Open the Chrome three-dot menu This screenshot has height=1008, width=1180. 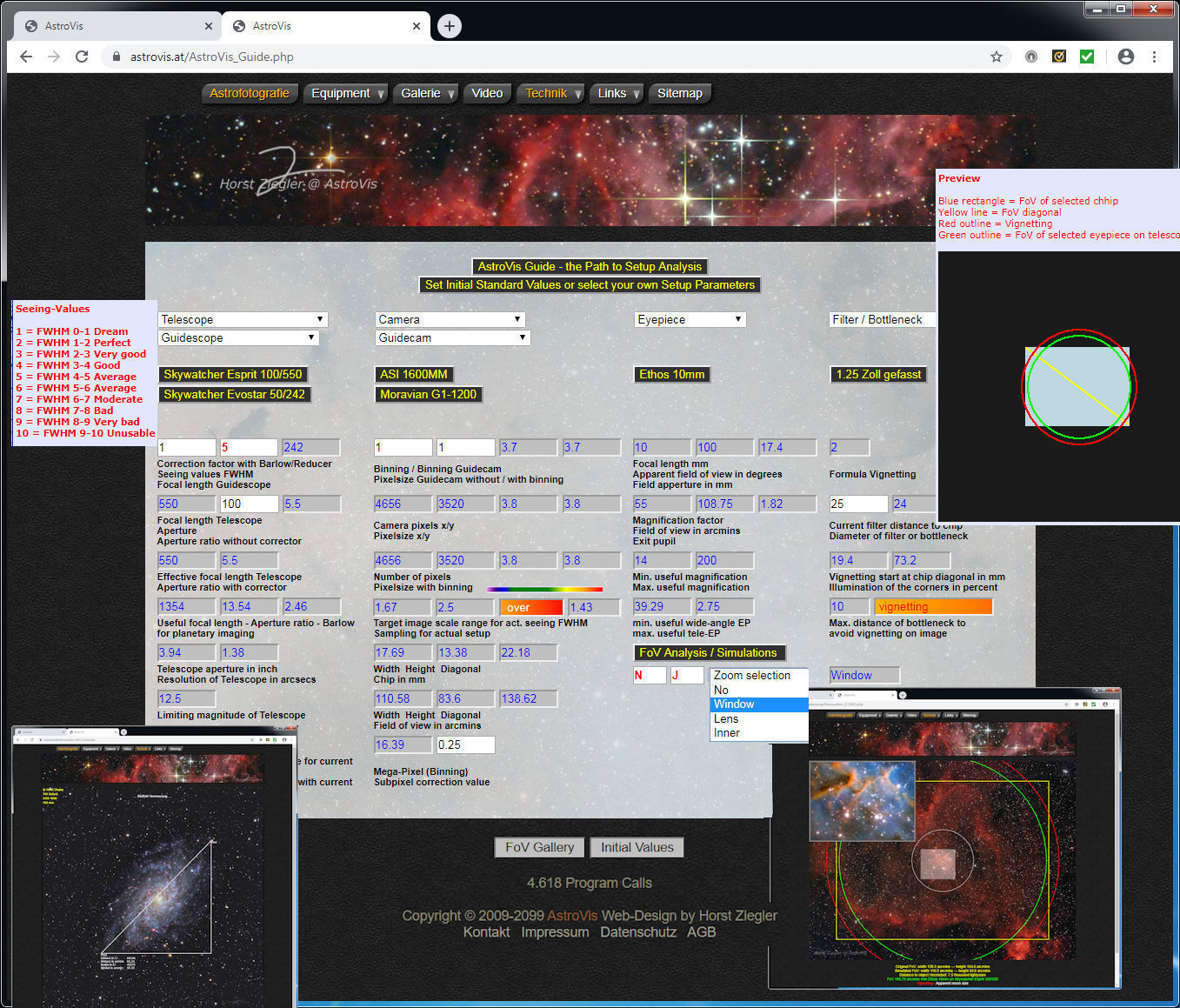pos(1155,57)
